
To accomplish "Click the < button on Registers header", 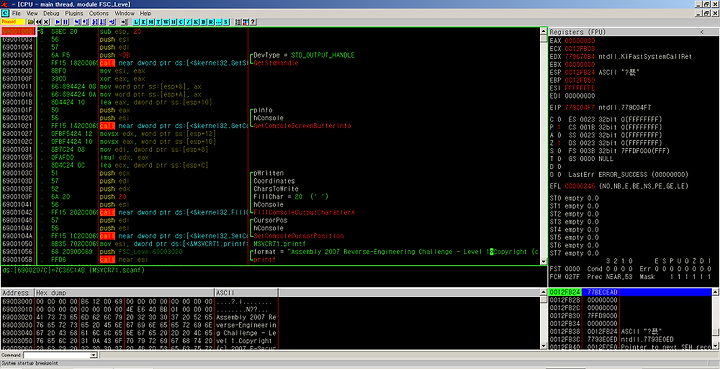I will (x=702, y=32).
